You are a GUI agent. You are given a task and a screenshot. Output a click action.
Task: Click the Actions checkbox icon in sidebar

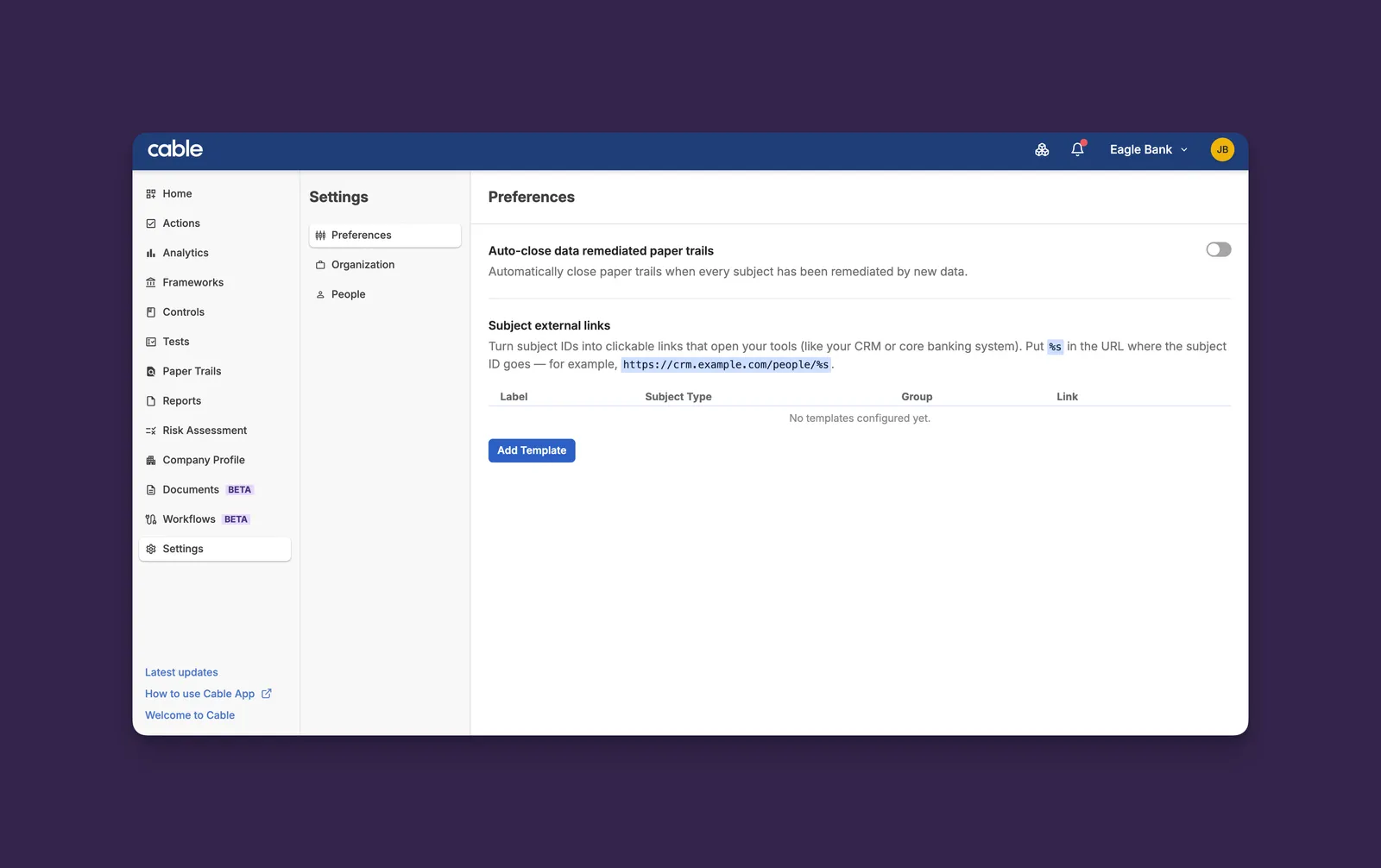click(151, 223)
